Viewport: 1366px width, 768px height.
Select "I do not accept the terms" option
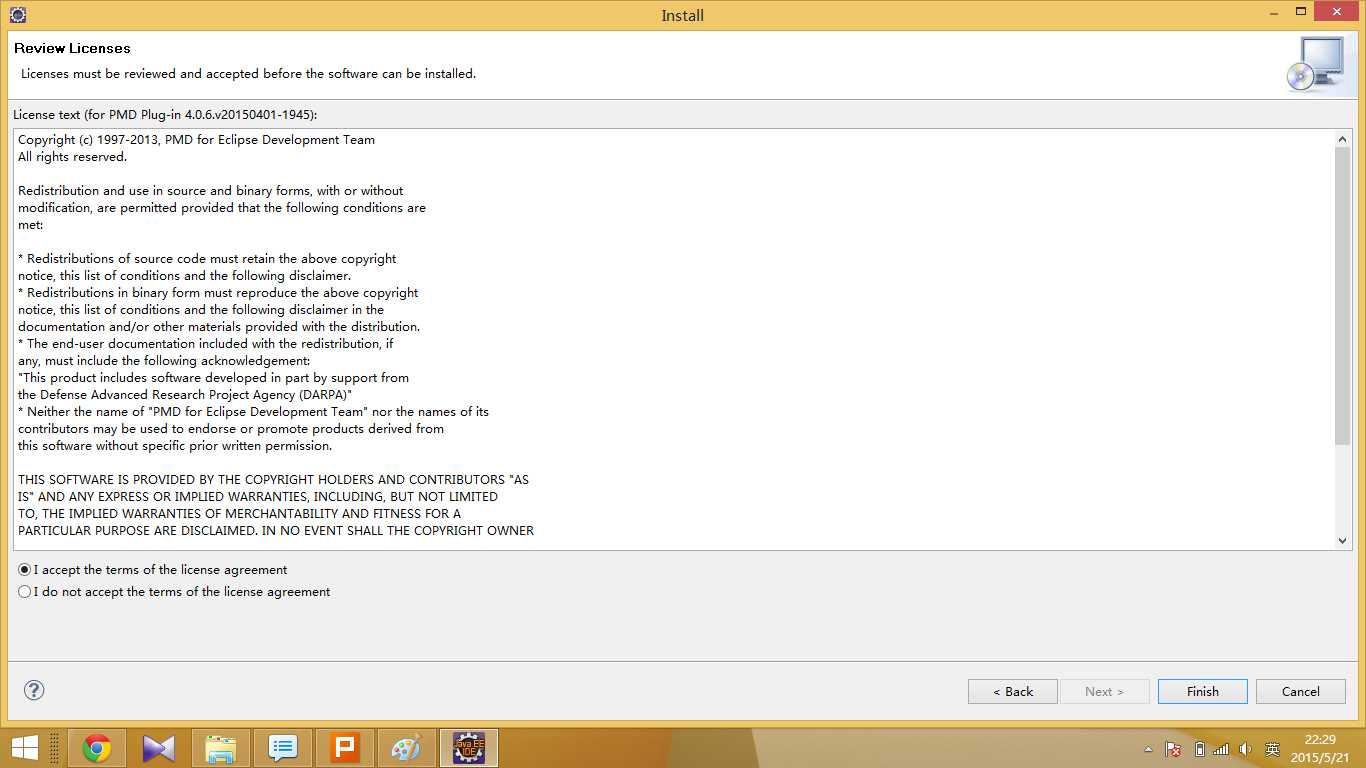click(x=174, y=591)
